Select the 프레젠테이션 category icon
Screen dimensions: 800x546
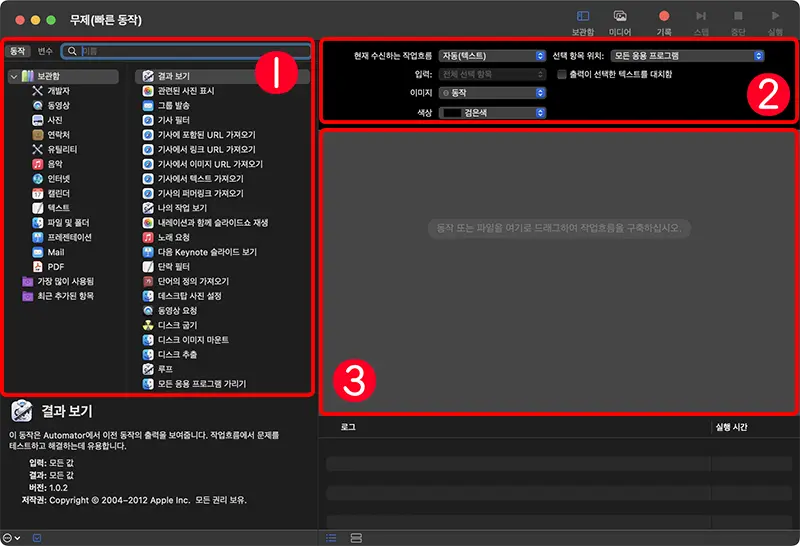pos(37,237)
